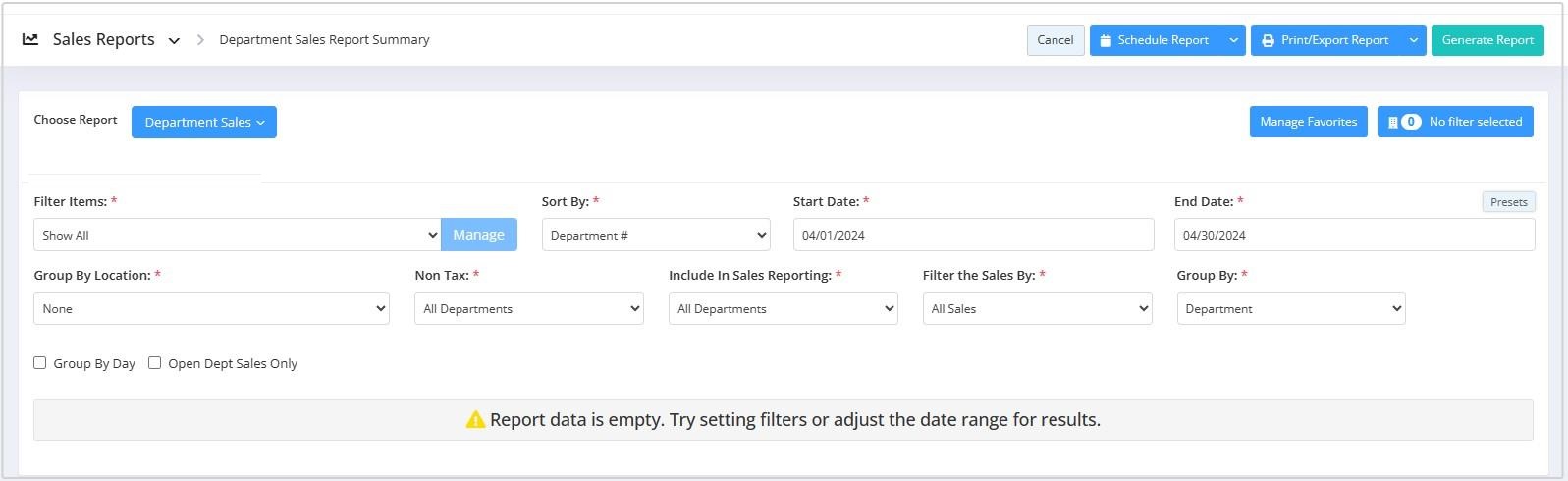Screen dimensions: 1568x481
Task: Enable the Group By Day checkbox
Action: coord(40,362)
